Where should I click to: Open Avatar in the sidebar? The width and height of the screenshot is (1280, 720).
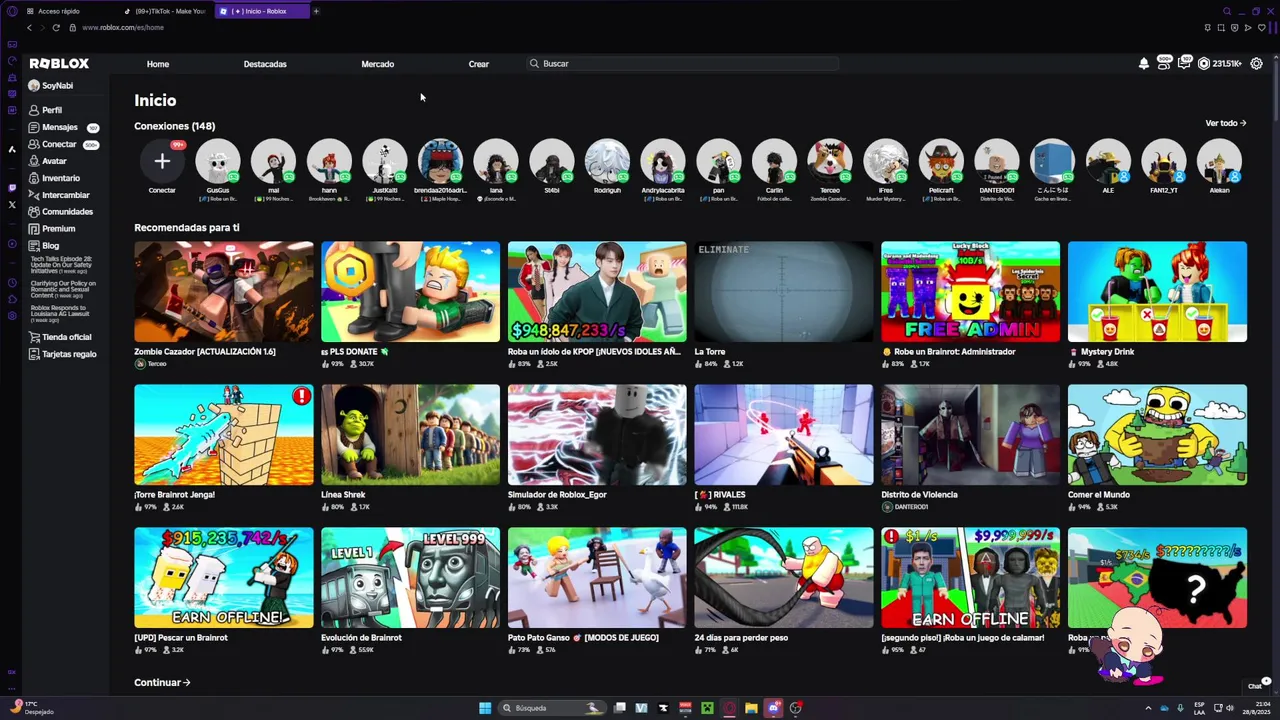coord(47,161)
